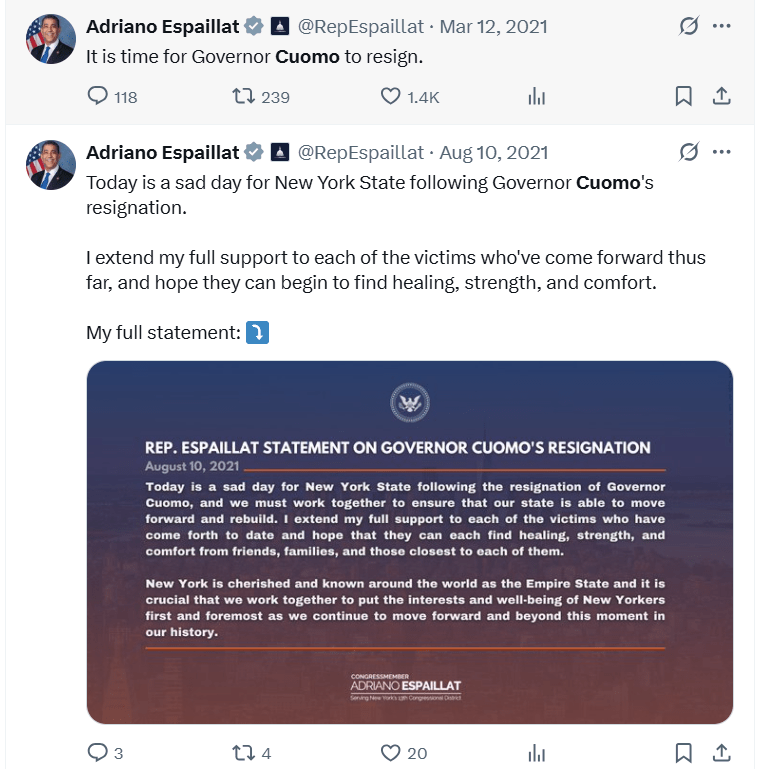Open the @RepEspaillat handle on first tweet

pos(360,26)
